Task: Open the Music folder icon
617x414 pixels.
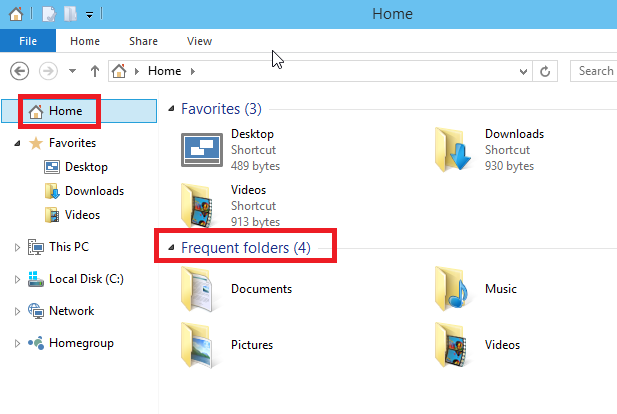Action: 452,289
